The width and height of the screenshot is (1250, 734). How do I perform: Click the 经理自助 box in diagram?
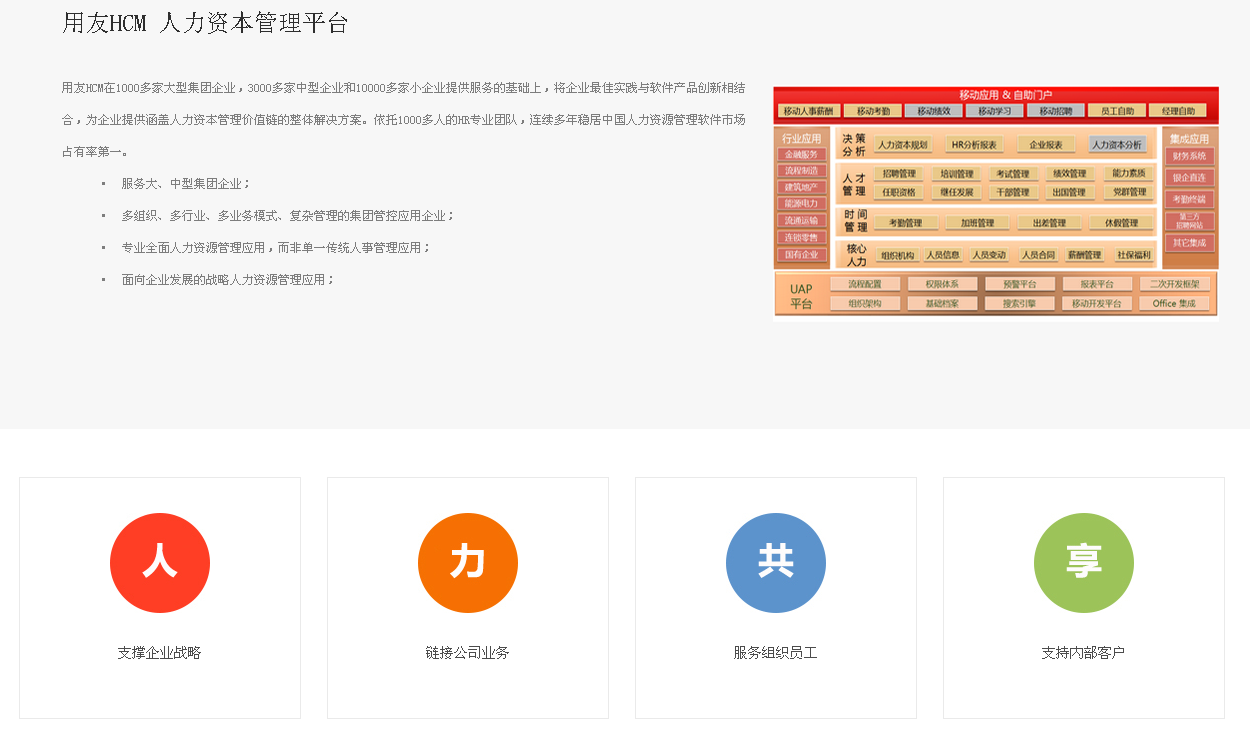[1178, 111]
